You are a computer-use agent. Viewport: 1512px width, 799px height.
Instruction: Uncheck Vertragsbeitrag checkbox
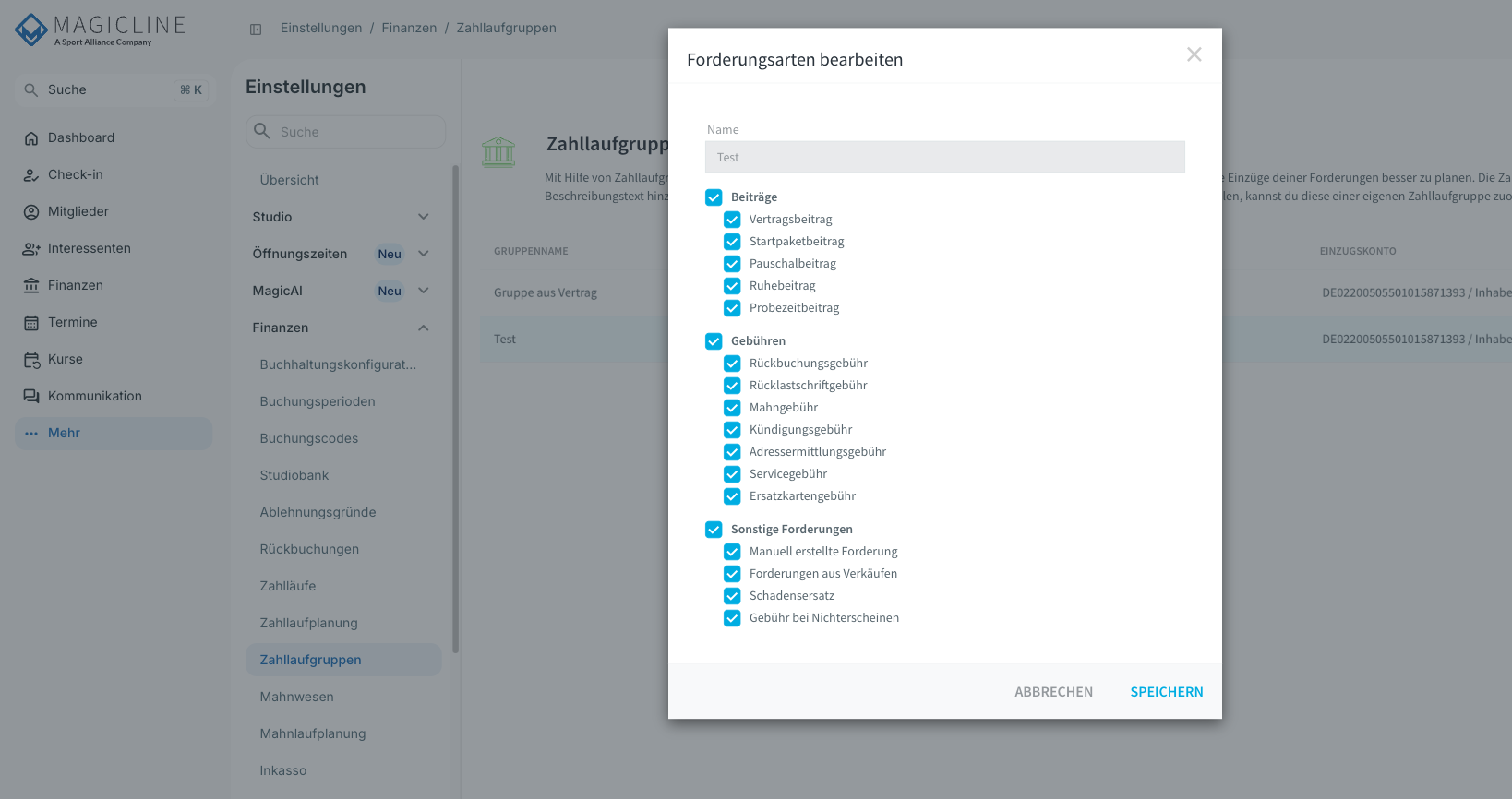(732, 220)
